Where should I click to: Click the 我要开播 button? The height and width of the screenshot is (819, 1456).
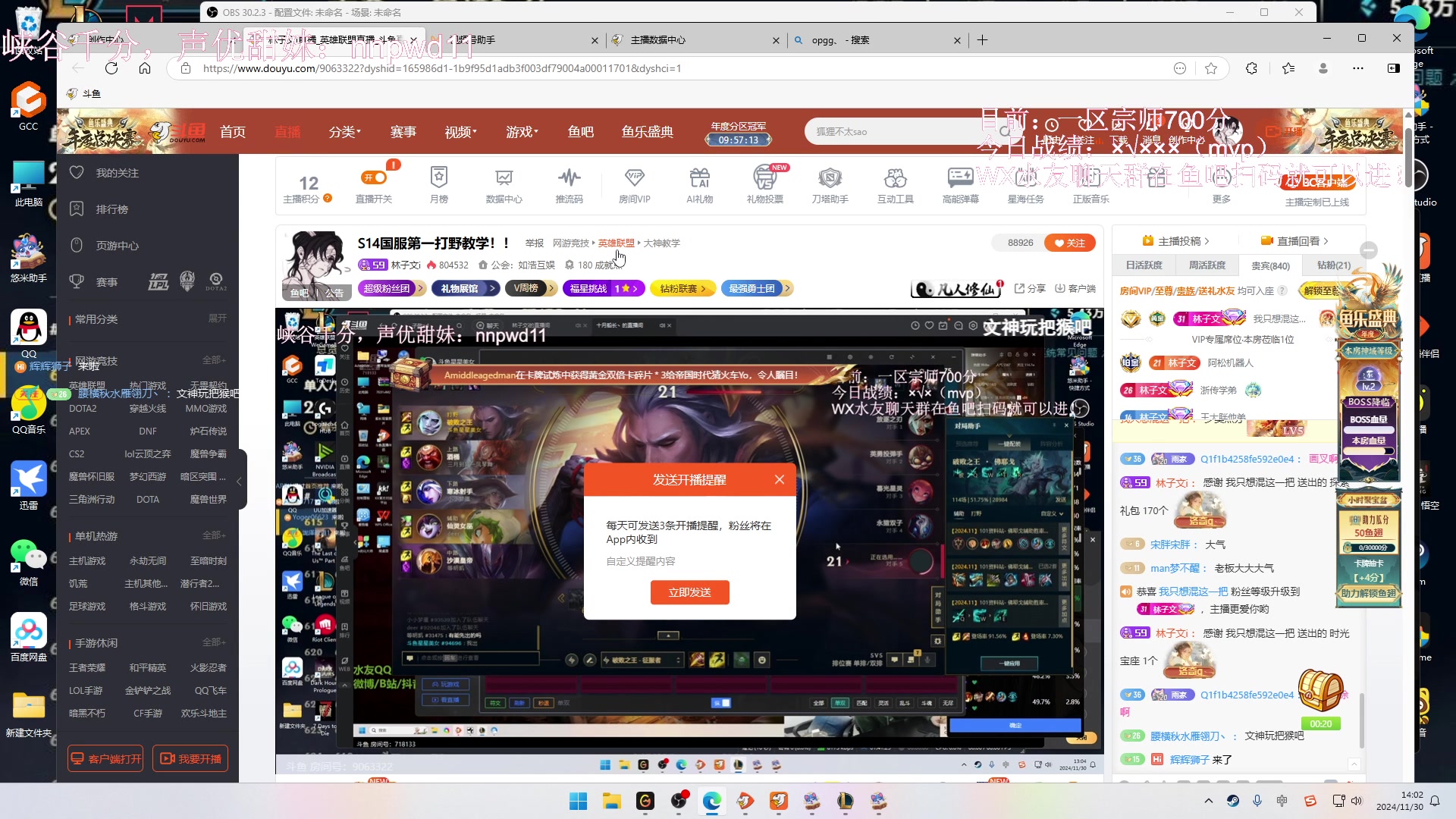coord(190,758)
